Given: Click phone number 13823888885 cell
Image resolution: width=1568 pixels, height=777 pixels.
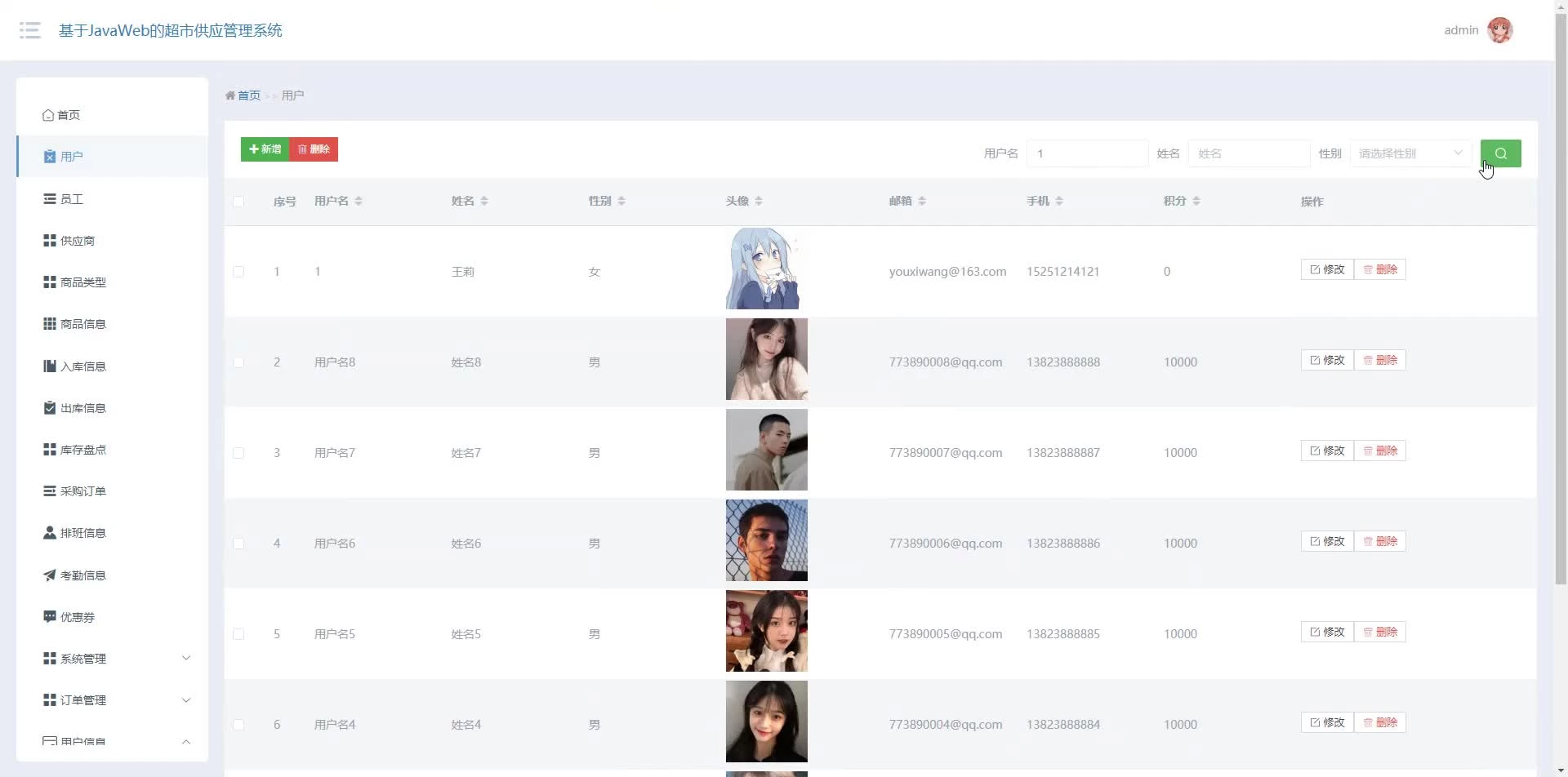Looking at the screenshot, I should pos(1063,634).
